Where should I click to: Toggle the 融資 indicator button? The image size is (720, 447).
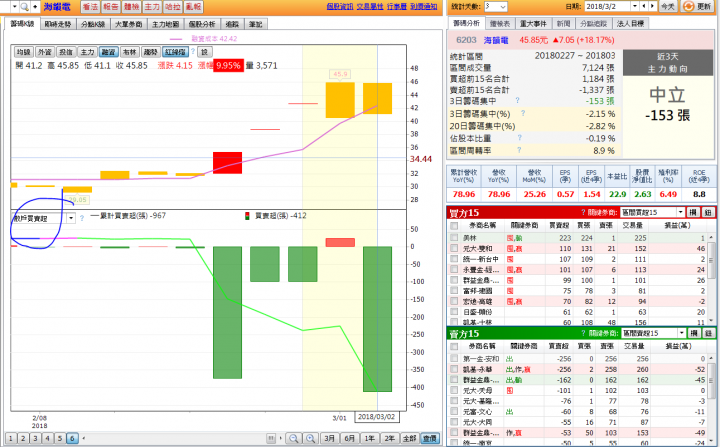108,52
